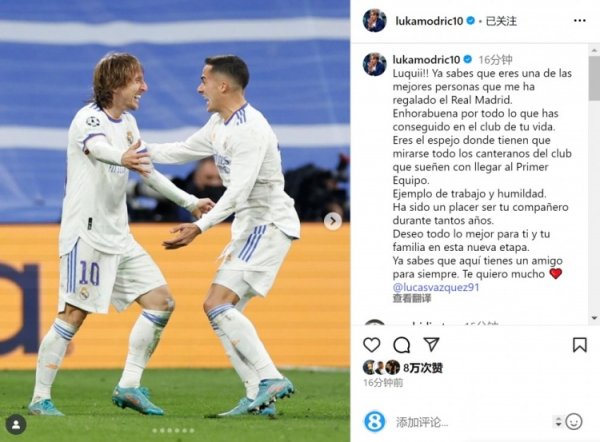Open the @lucasvazquez91 mention link
This screenshot has height=442, width=600.
[x=436, y=287]
